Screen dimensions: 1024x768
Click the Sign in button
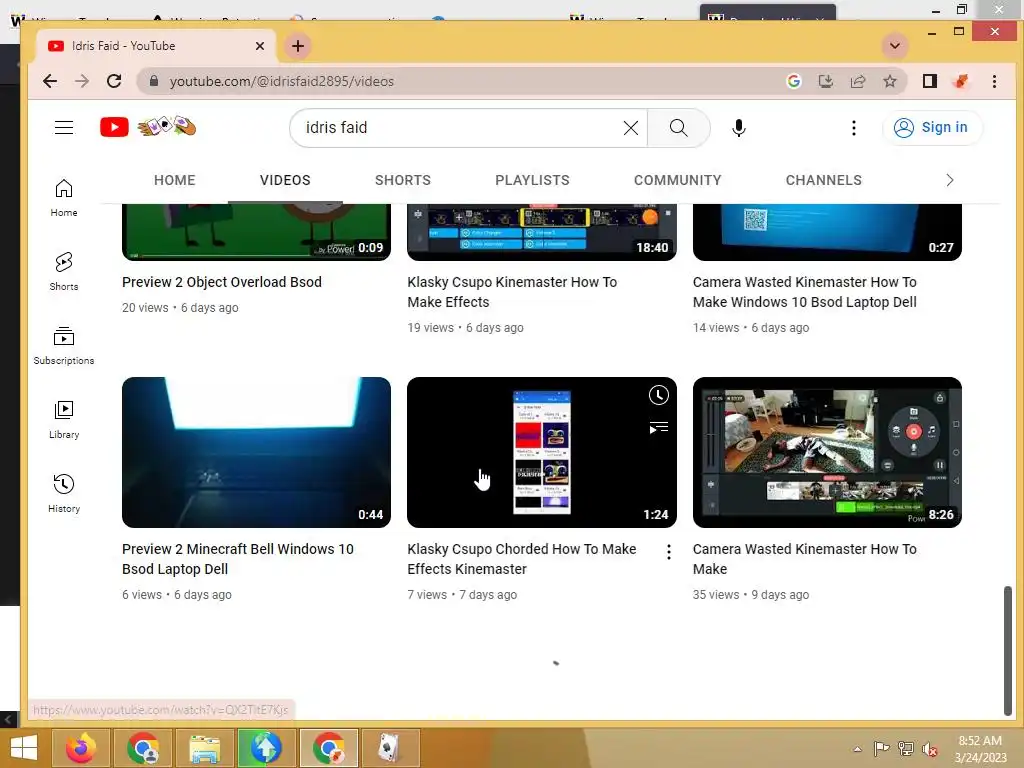point(931,127)
